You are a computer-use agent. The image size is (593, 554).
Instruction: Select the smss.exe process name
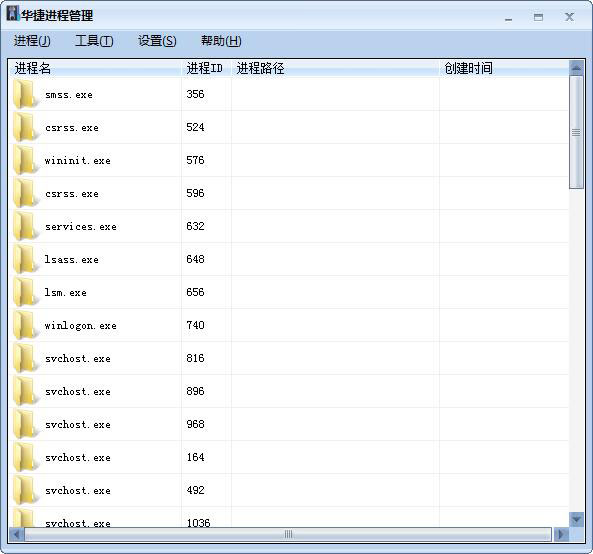point(68,95)
